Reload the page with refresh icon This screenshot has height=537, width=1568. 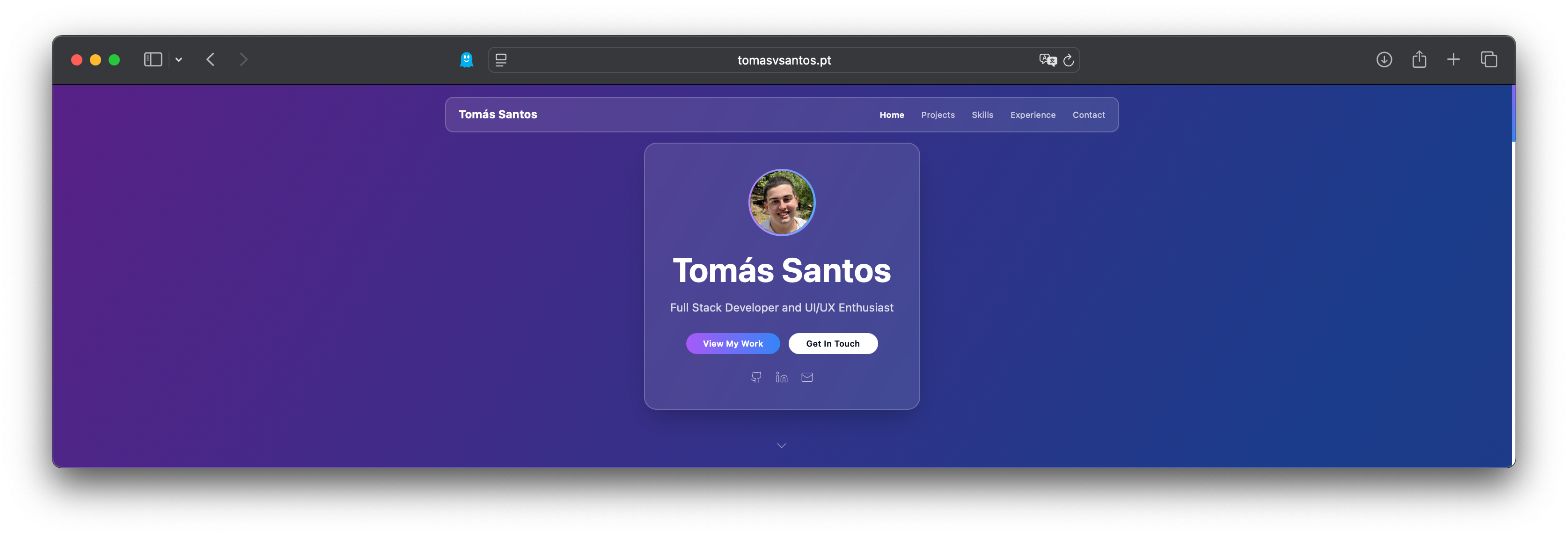(1068, 60)
